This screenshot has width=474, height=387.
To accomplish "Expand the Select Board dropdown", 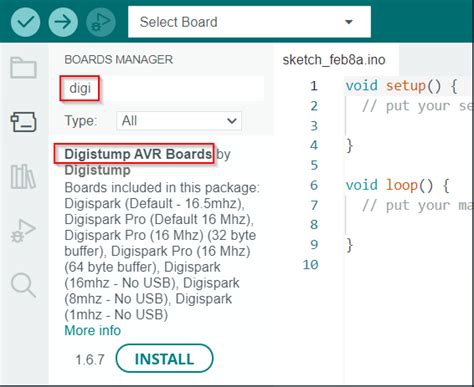I will [249, 22].
